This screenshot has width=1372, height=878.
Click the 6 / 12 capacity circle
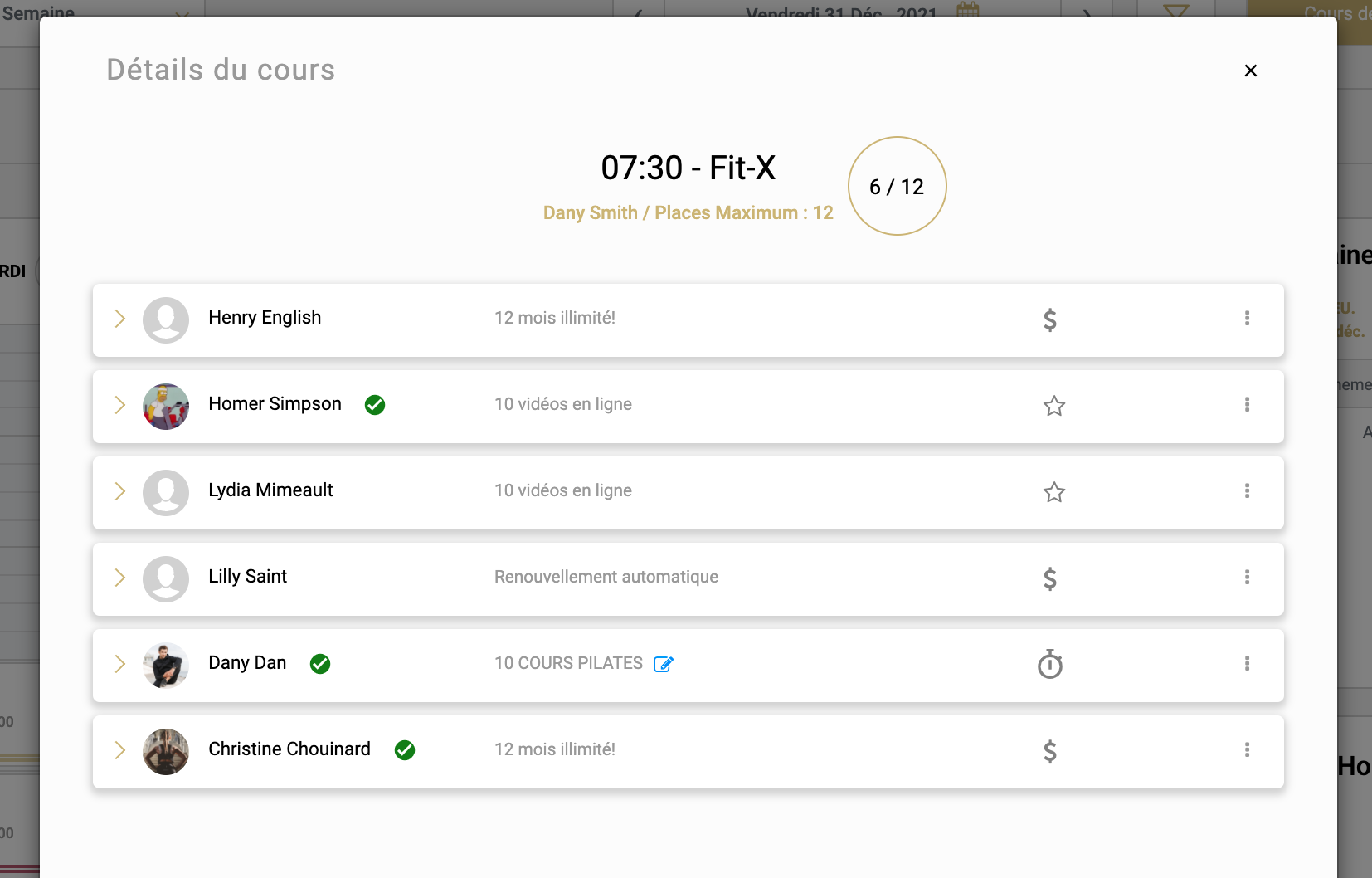click(x=897, y=186)
